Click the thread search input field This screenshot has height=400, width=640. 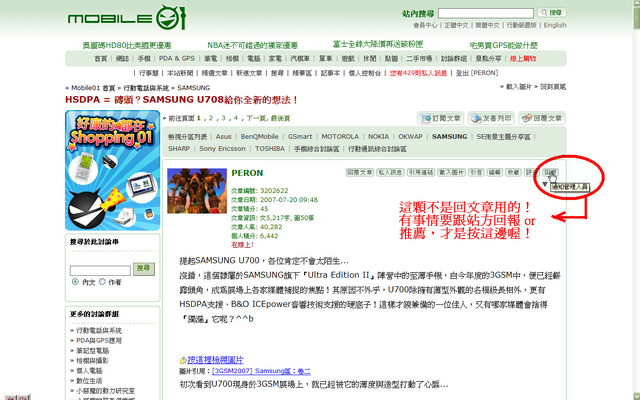100,270
